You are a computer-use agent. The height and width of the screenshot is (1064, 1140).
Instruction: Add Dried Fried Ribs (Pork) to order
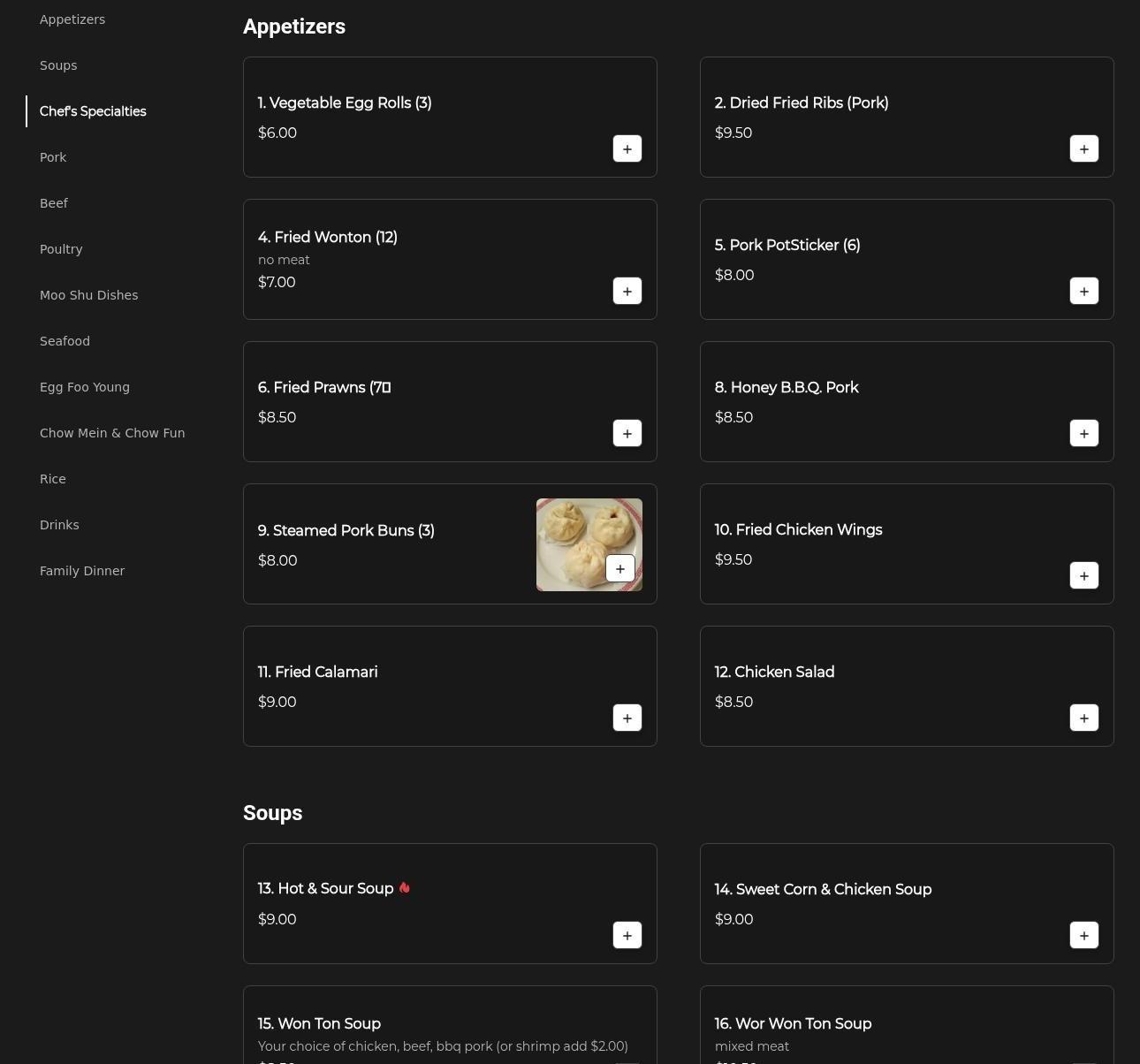(x=1084, y=148)
